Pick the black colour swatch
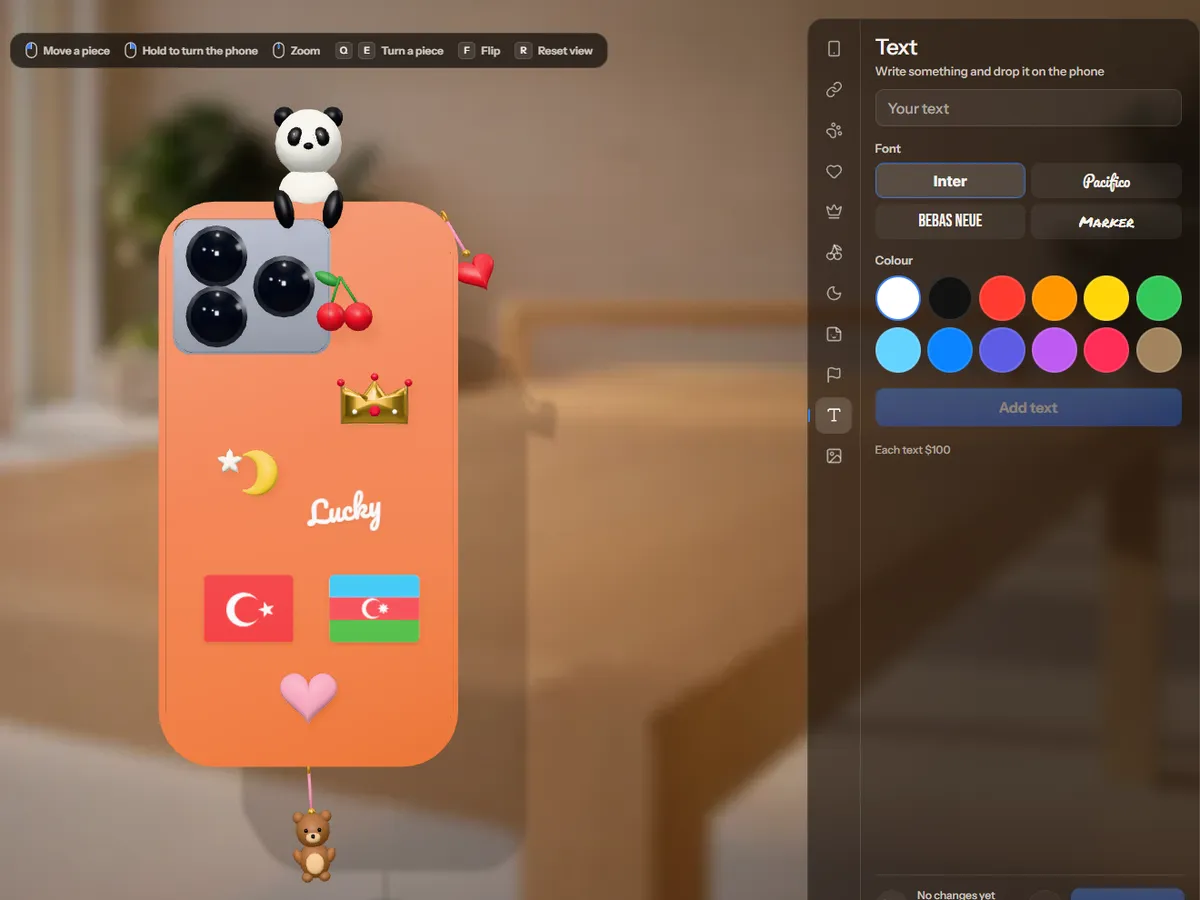The height and width of the screenshot is (900, 1200). [950, 298]
